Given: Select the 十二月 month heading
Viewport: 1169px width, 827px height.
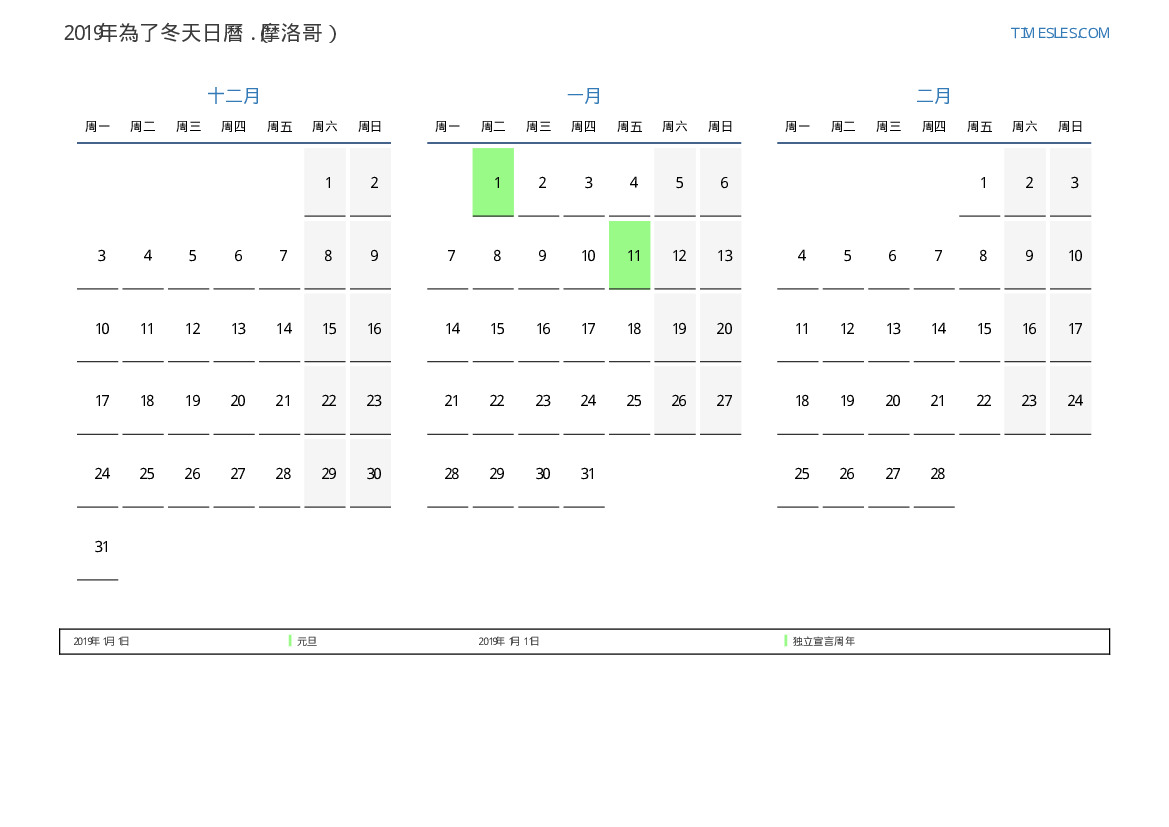Looking at the screenshot, I should pyautogui.click(x=234, y=96).
